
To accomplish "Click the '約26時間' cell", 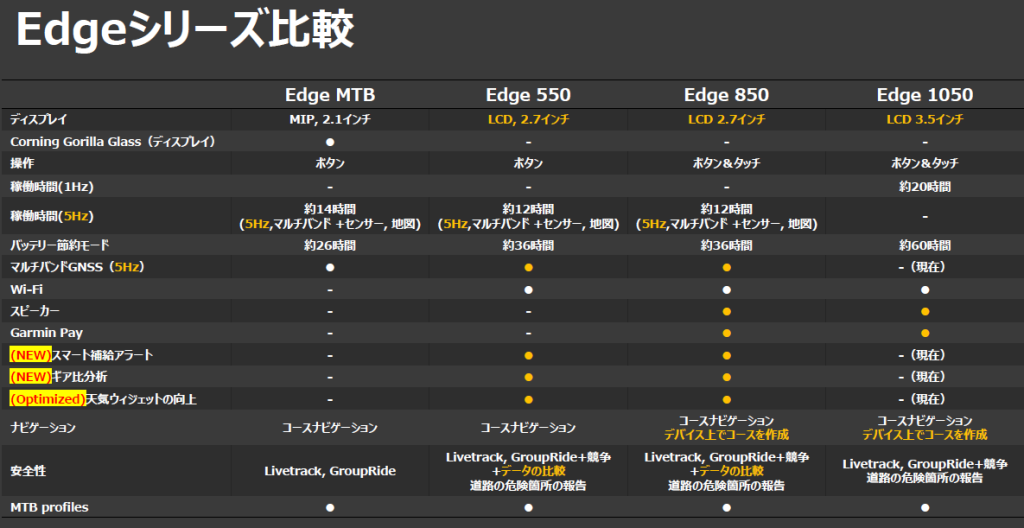I will click(x=330, y=246).
